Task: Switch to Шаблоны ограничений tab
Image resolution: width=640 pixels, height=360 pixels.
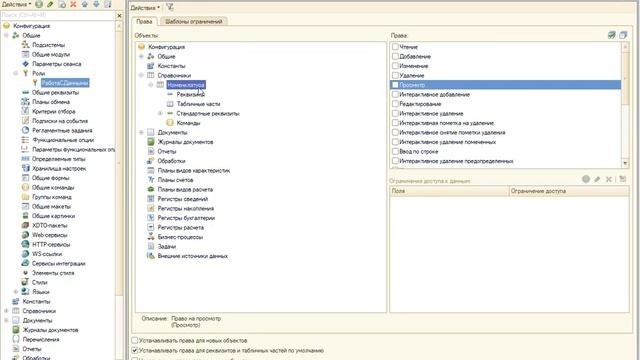Action: 194,22
